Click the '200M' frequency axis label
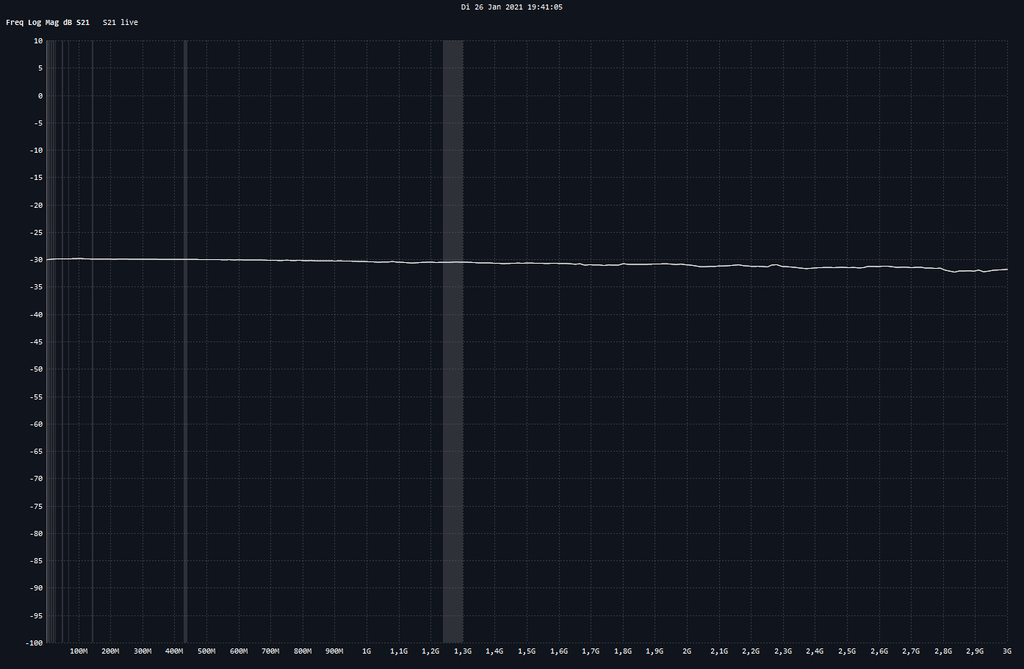Screen dimensions: 1024x669 110,651
